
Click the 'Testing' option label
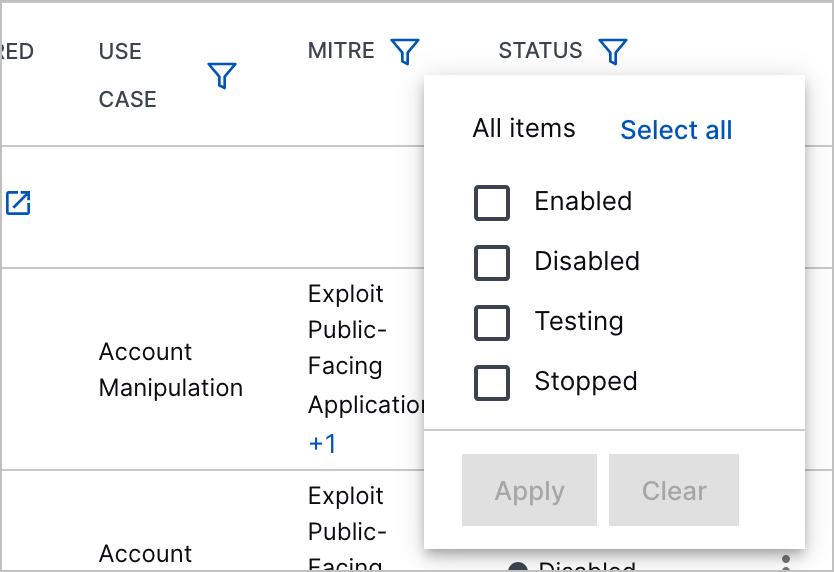click(579, 321)
